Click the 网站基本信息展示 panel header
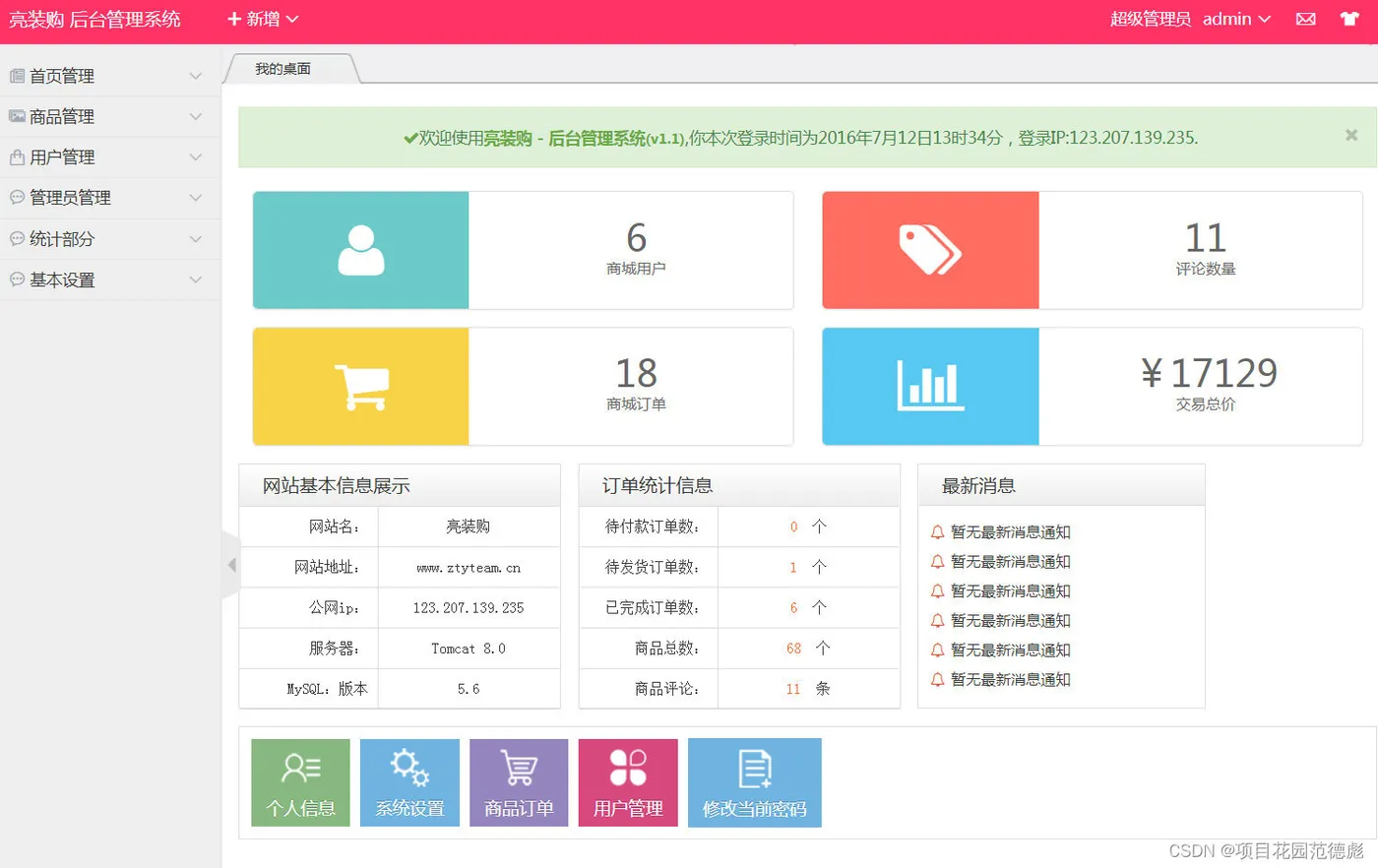This screenshot has height=868, width=1378. (400, 485)
